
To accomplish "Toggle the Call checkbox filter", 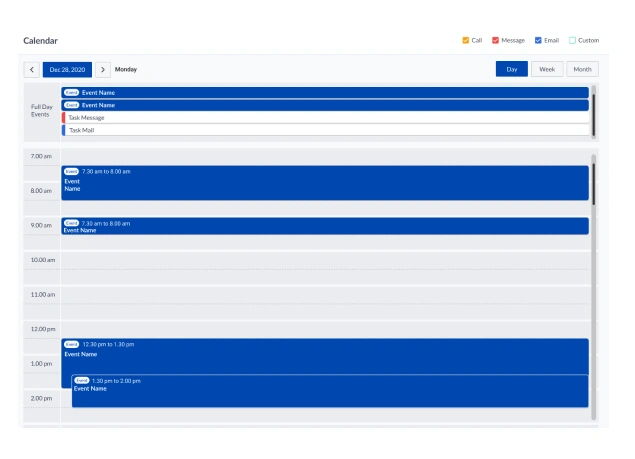I will [x=466, y=41].
